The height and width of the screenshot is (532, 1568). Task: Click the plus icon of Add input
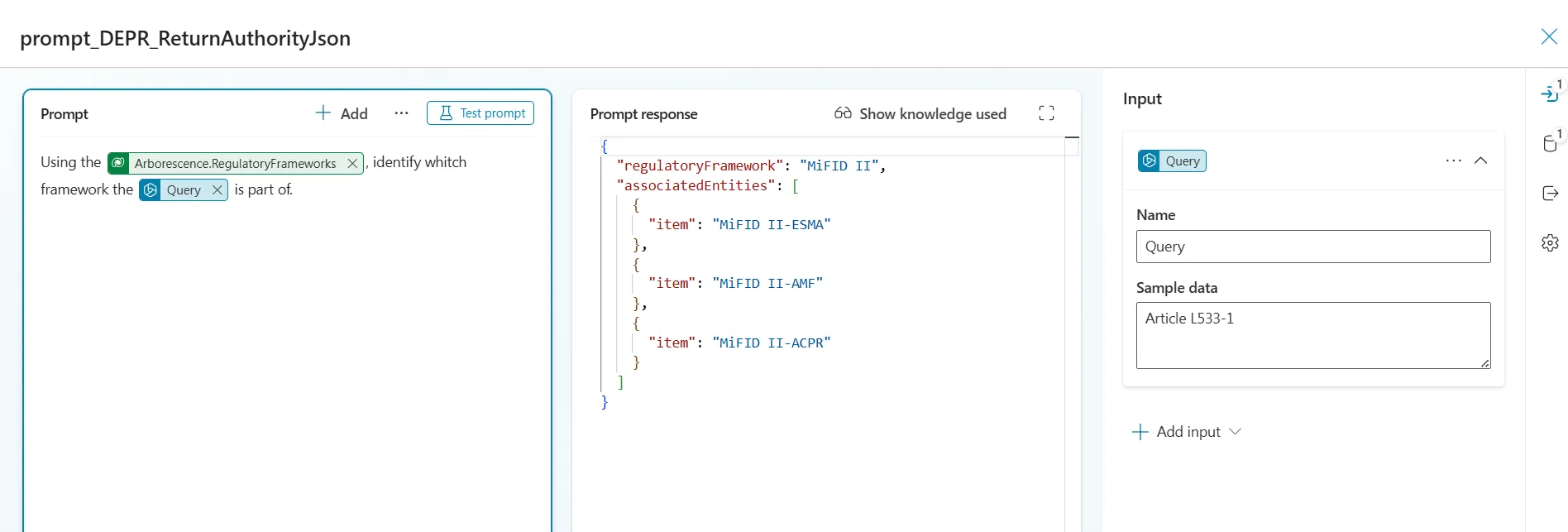(1140, 432)
